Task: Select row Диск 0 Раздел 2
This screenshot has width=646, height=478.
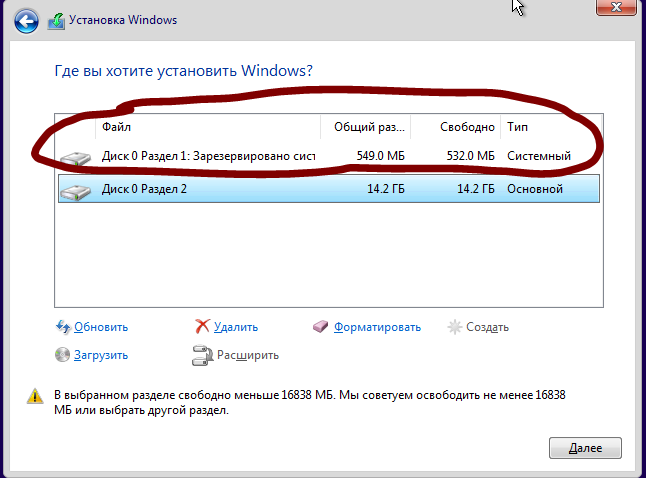Action: click(x=329, y=189)
